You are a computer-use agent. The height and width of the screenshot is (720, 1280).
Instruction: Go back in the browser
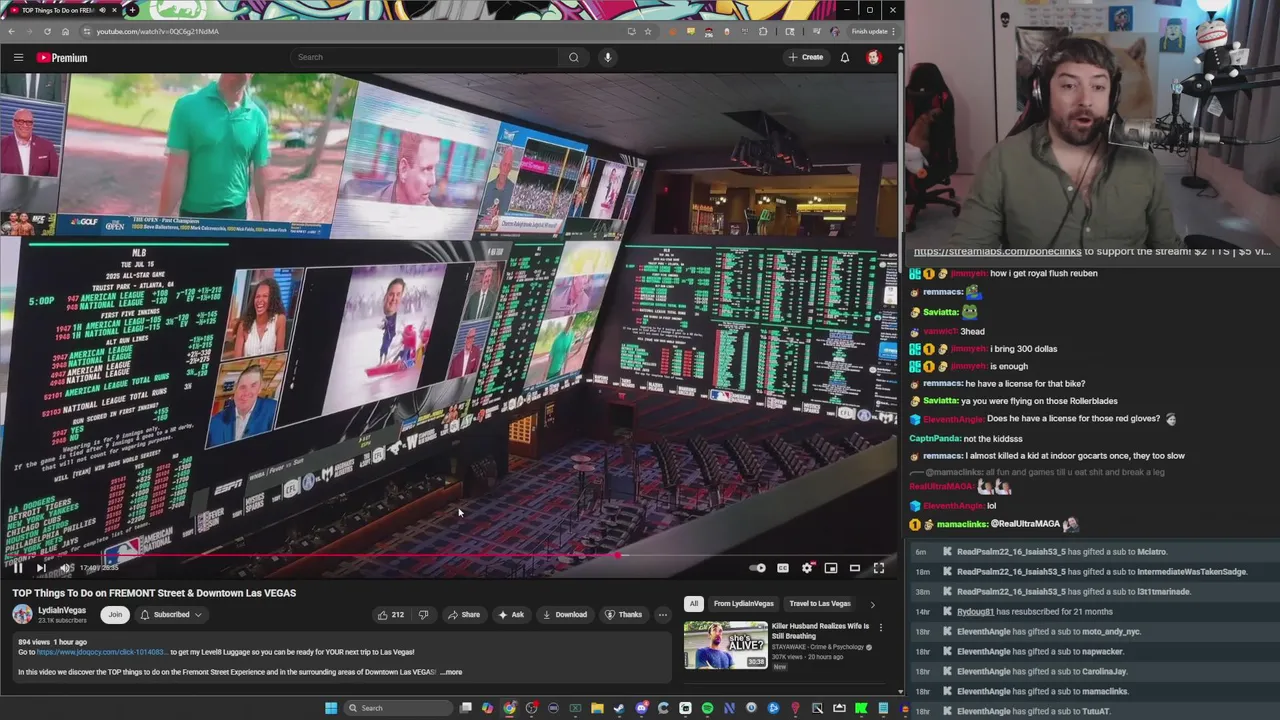tap(12, 31)
